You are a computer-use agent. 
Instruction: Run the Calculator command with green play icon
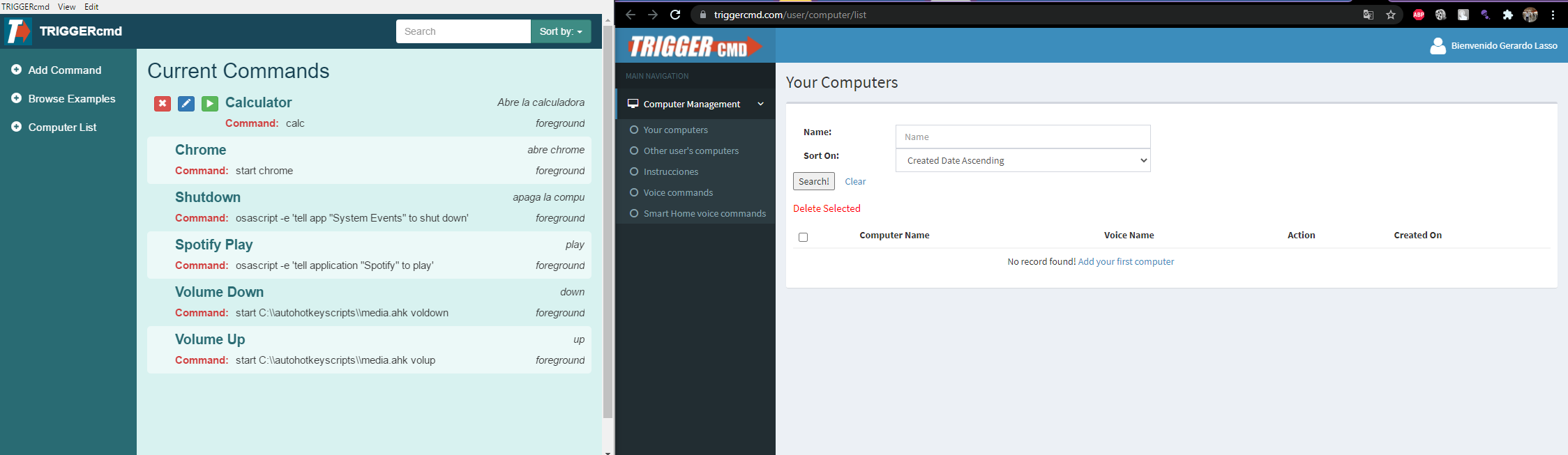click(x=210, y=104)
